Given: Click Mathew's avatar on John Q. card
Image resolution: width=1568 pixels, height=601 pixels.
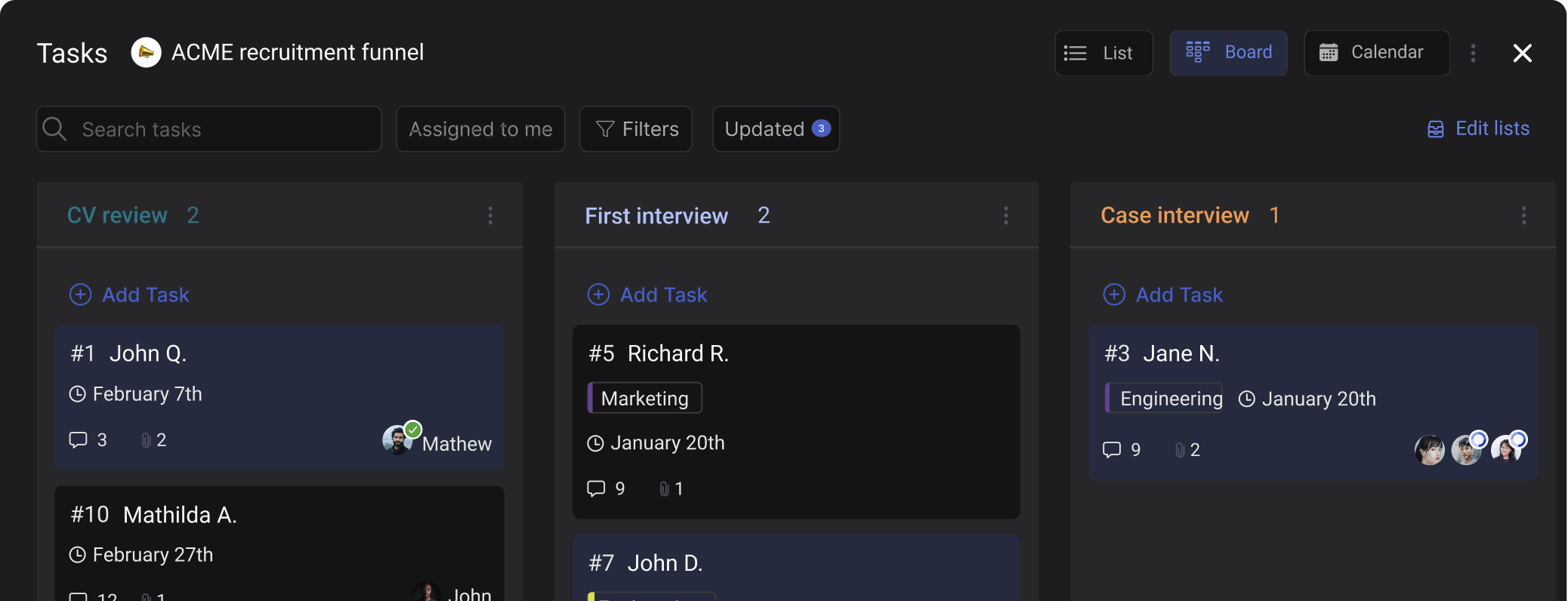Looking at the screenshot, I should point(397,441).
